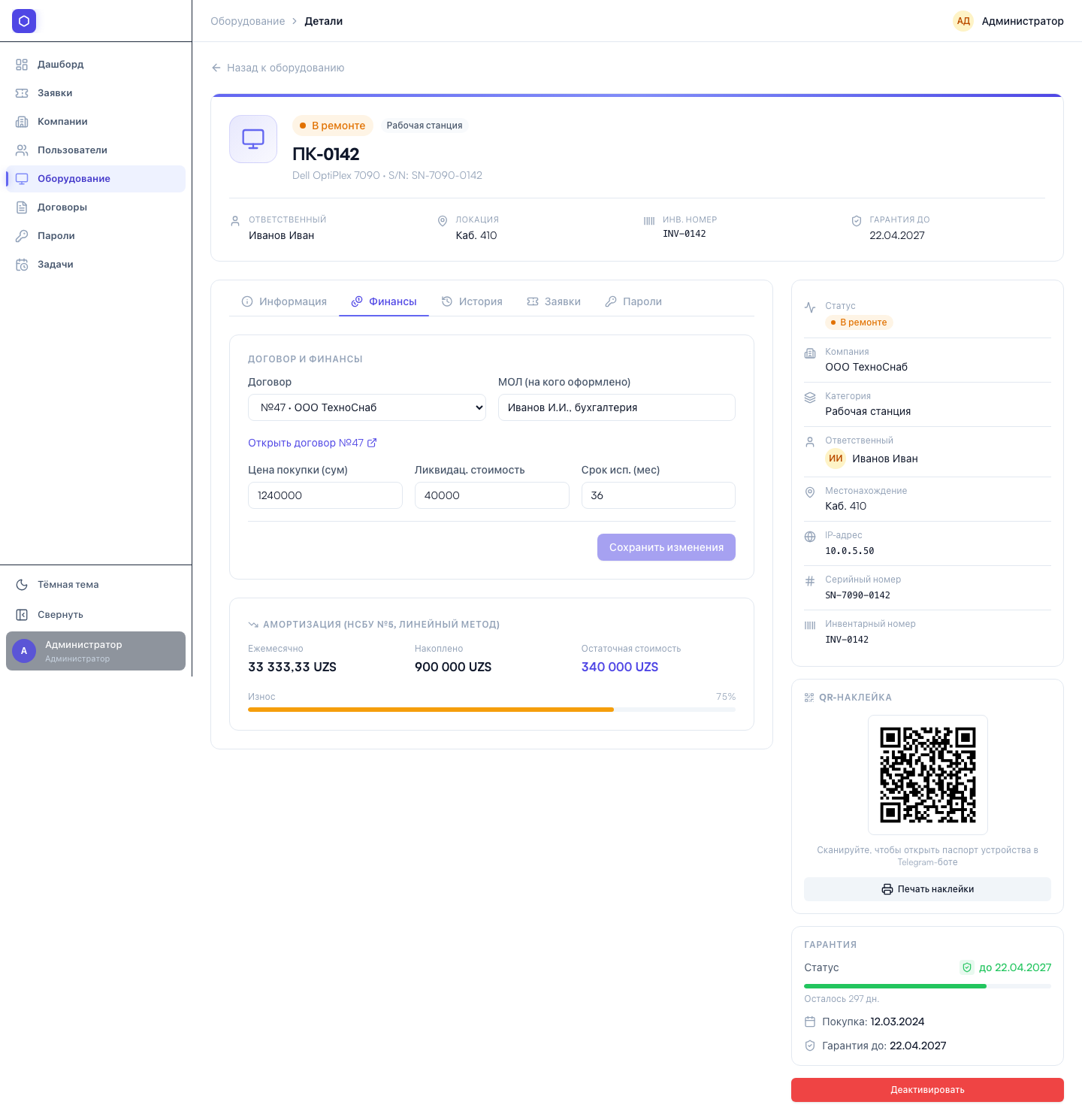This screenshot has width=1082, height=1120.
Task: Click Печать наклейки button
Action: point(927,889)
